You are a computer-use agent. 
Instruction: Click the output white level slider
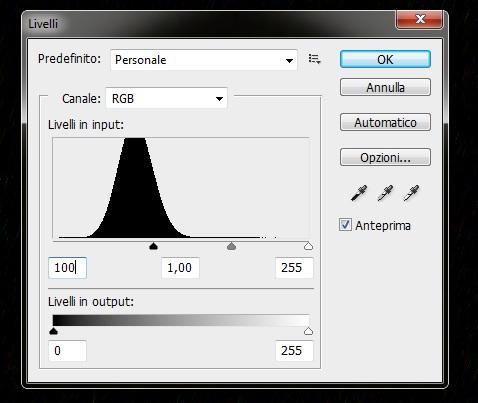(x=309, y=331)
